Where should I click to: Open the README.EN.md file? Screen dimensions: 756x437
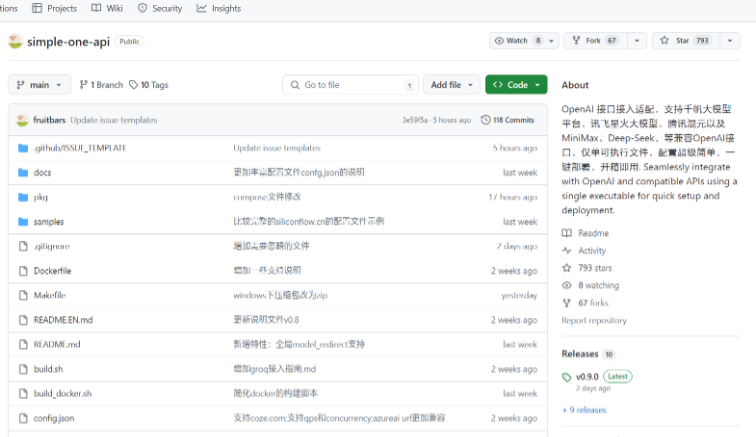click(63, 320)
